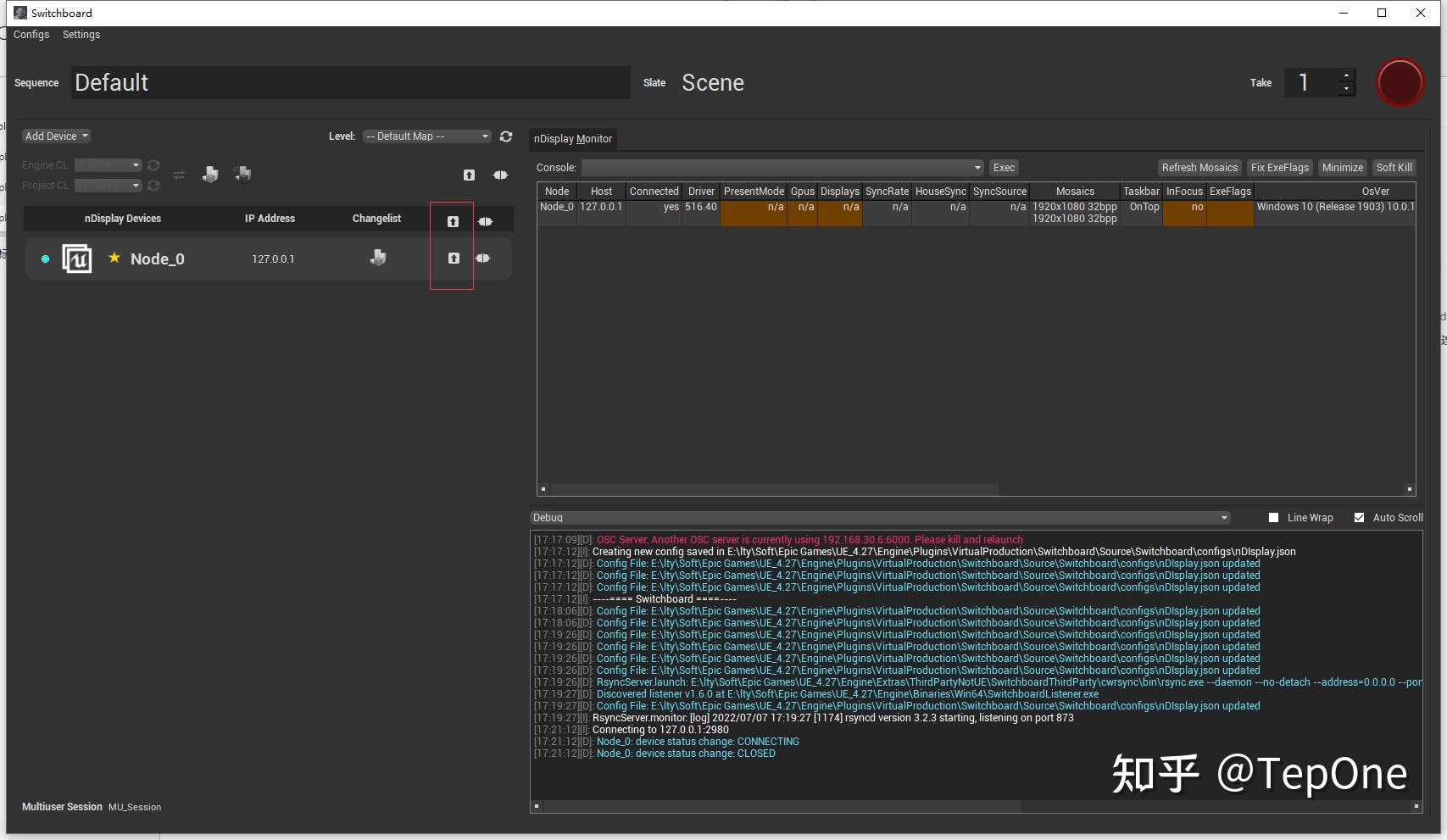Screen dimensions: 1447x840
Task: Click the nDisplay device icon next to Node_0
Action: click(x=76, y=259)
